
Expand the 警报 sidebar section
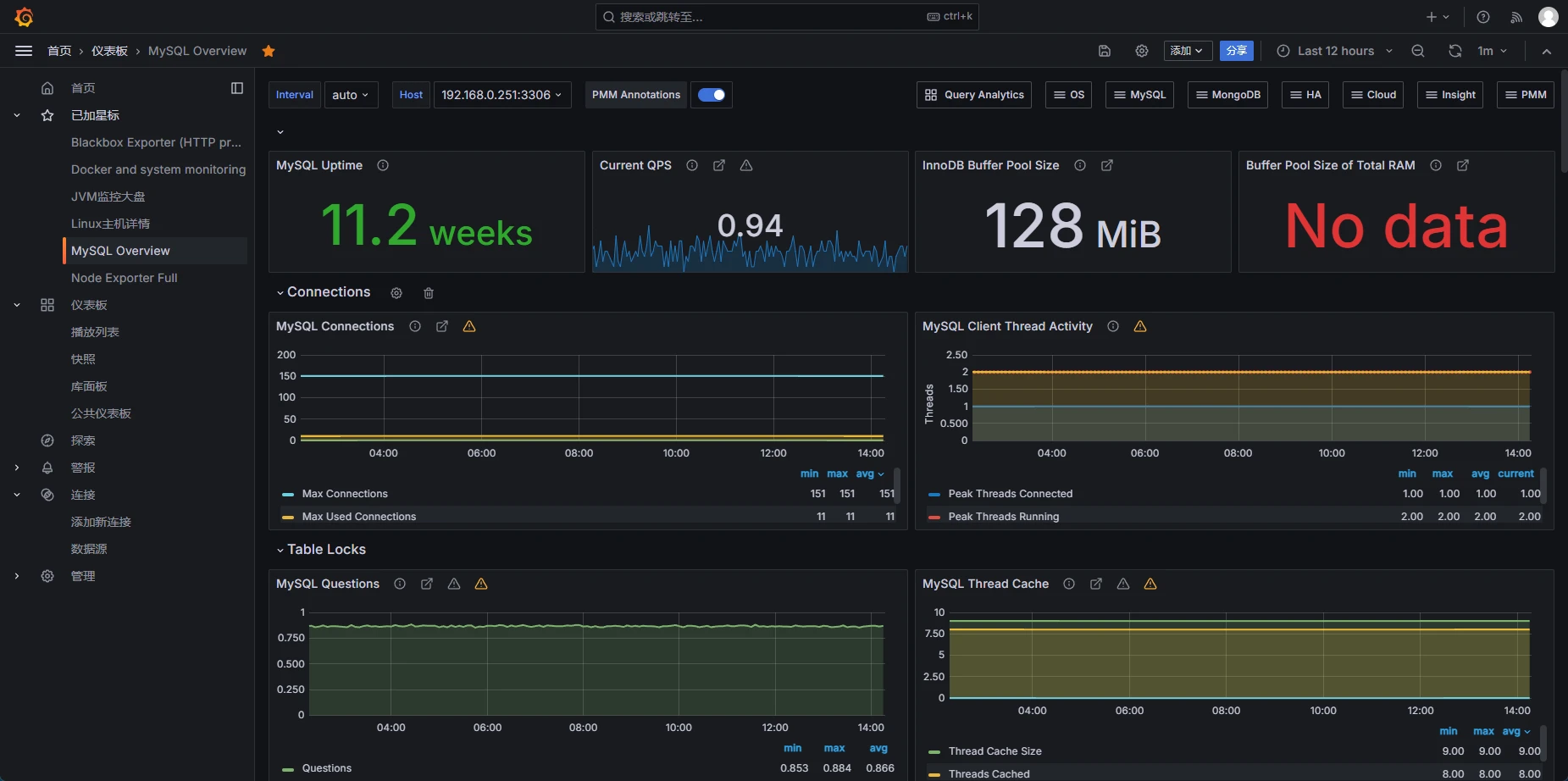(x=17, y=468)
